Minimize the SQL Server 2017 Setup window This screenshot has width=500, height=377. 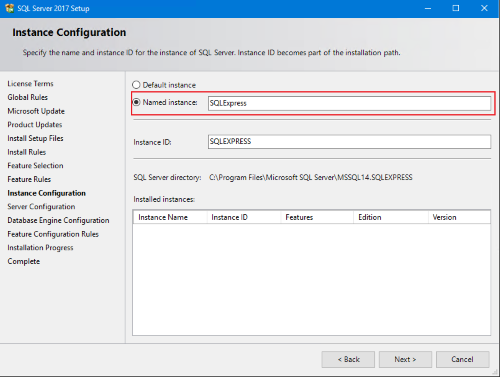(x=428, y=8)
